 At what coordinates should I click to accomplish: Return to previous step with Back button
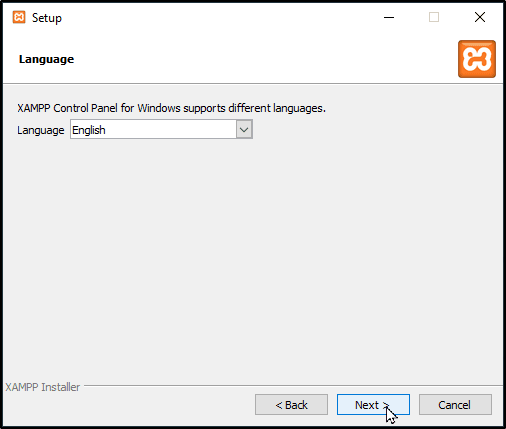pos(291,405)
